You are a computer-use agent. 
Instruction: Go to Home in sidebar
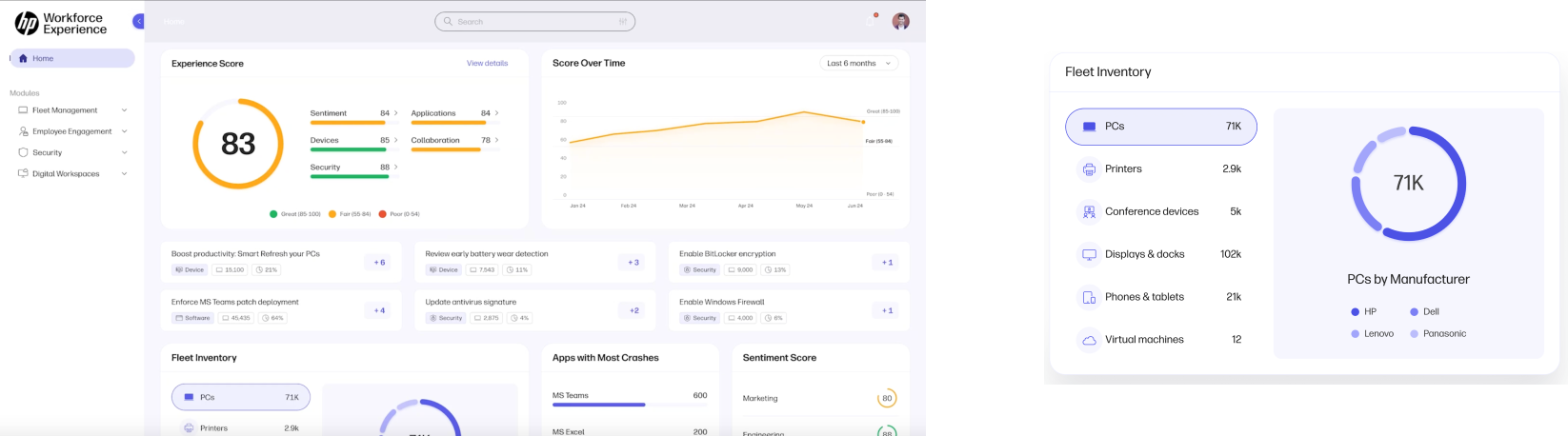point(72,59)
